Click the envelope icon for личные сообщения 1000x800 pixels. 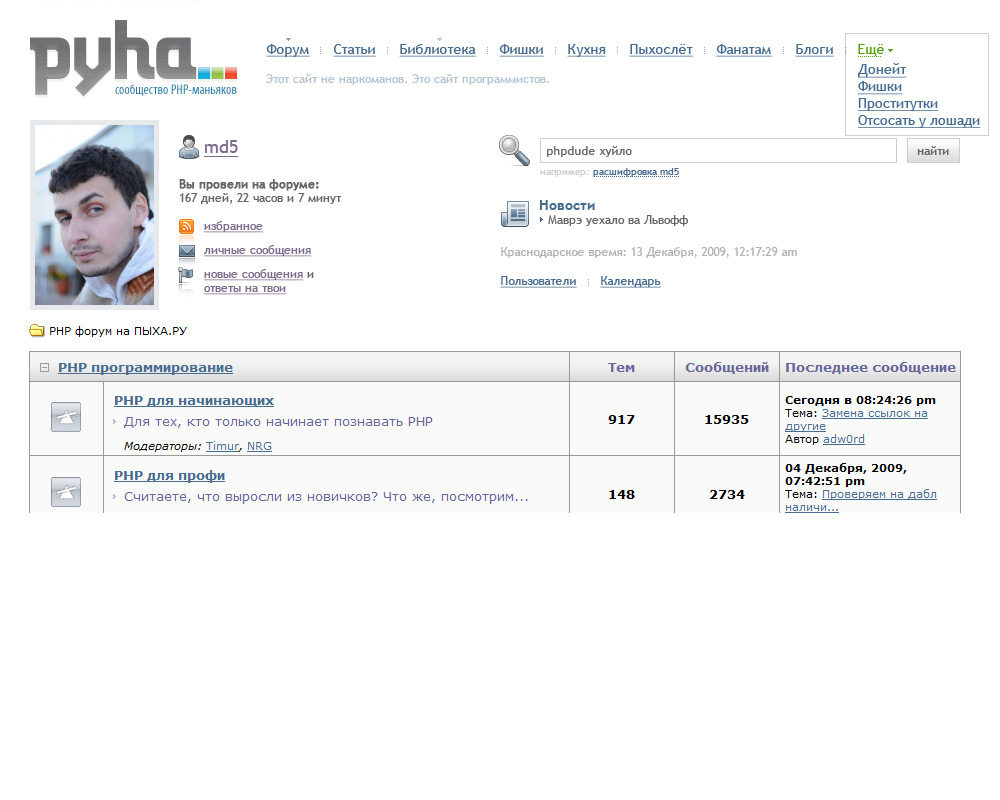tap(186, 251)
